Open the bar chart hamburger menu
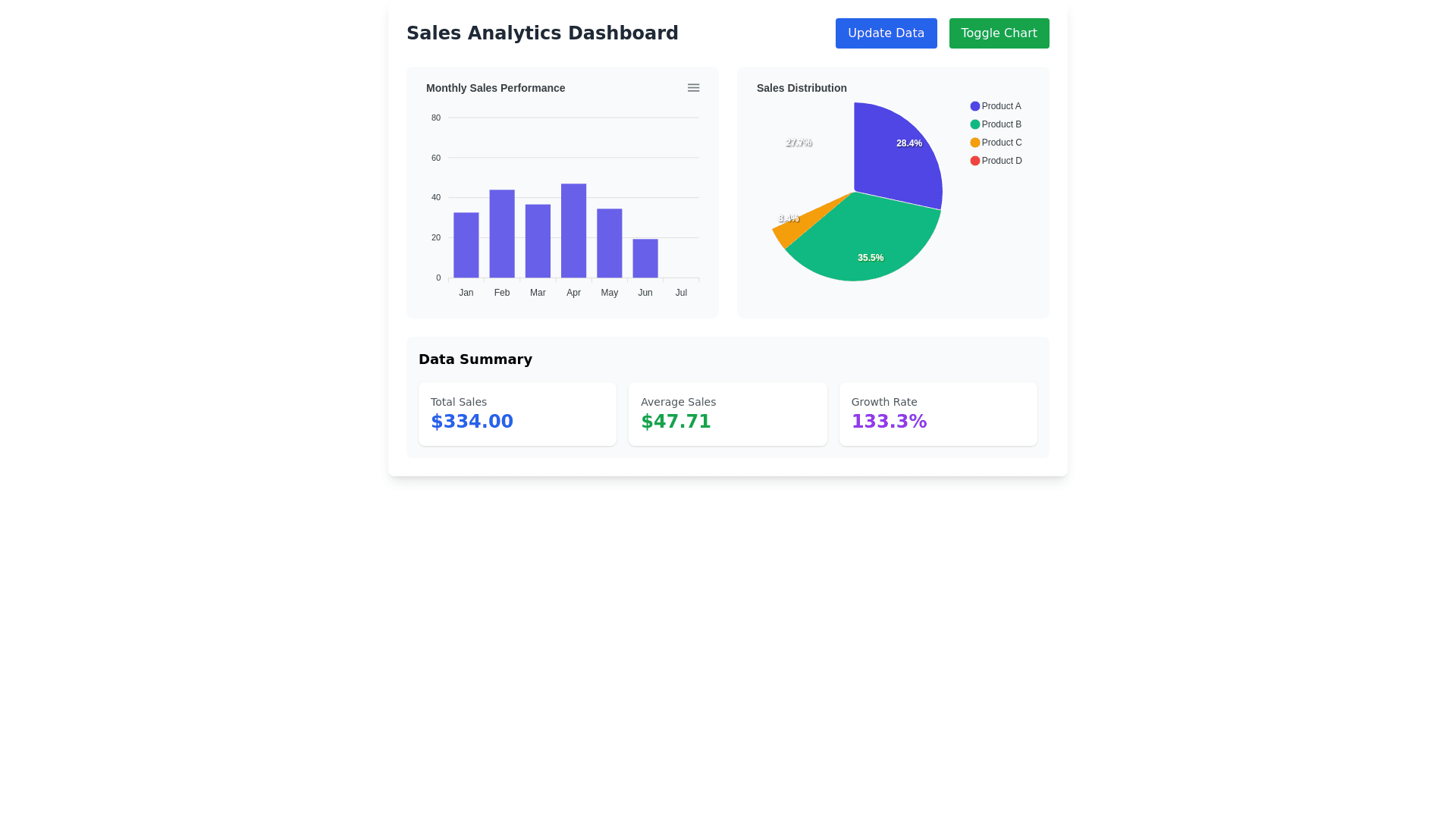 coord(693,88)
